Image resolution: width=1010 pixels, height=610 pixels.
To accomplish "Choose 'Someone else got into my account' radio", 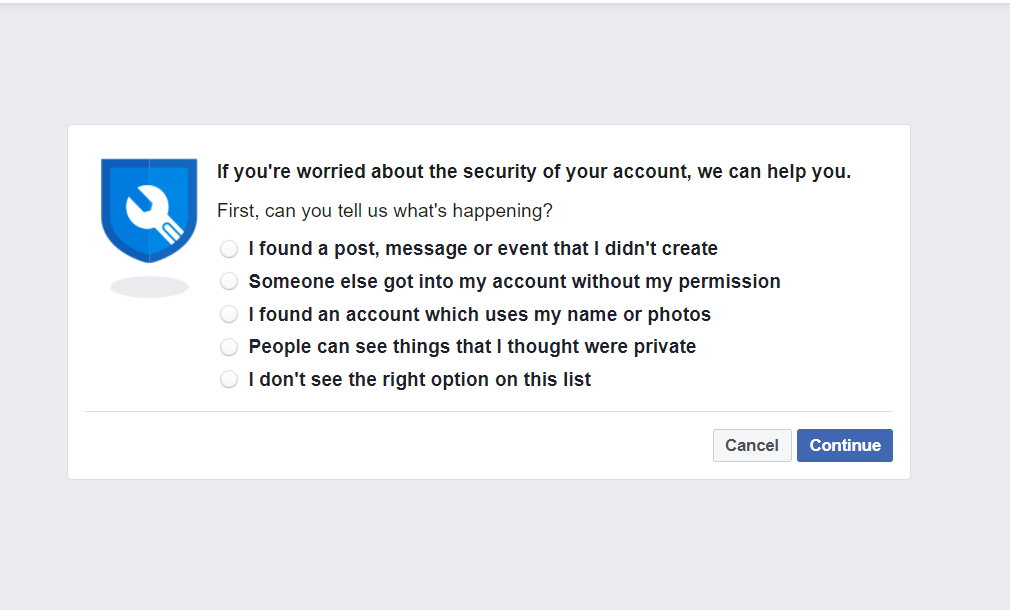I will [x=229, y=281].
